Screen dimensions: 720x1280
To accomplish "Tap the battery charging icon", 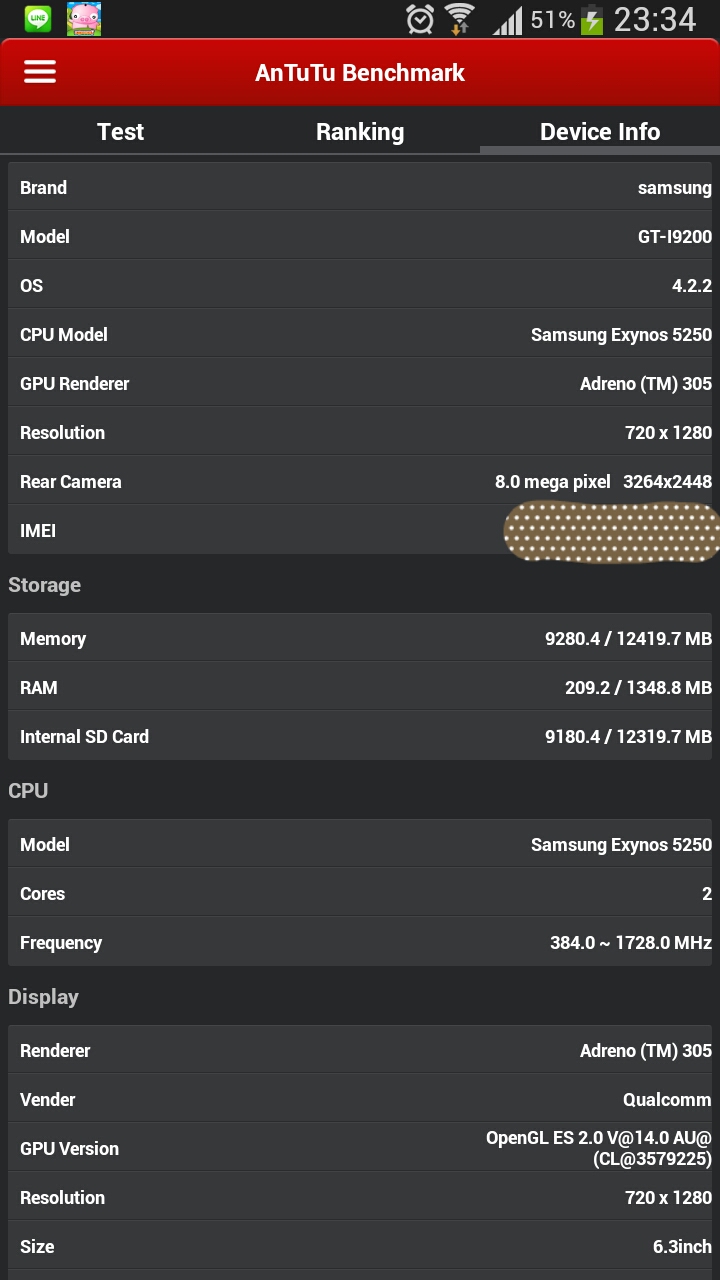I will (x=592, y=20).
